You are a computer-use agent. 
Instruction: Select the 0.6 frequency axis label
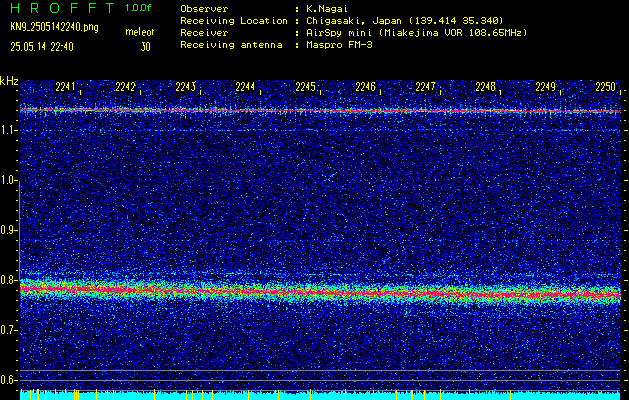pyautogui.click(x=8, y=380)
